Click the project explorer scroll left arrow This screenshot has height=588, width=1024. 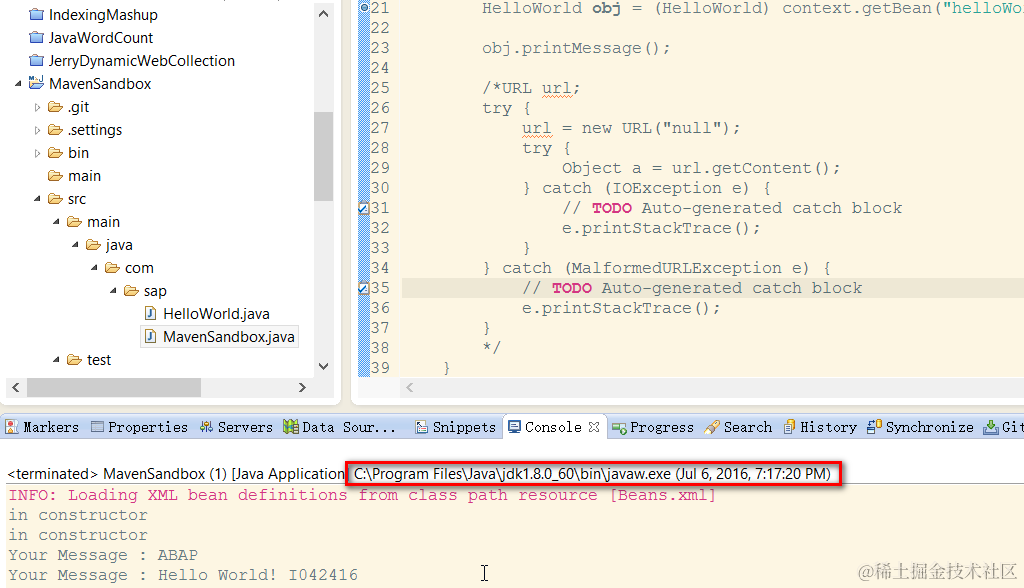tap(16, 387)
